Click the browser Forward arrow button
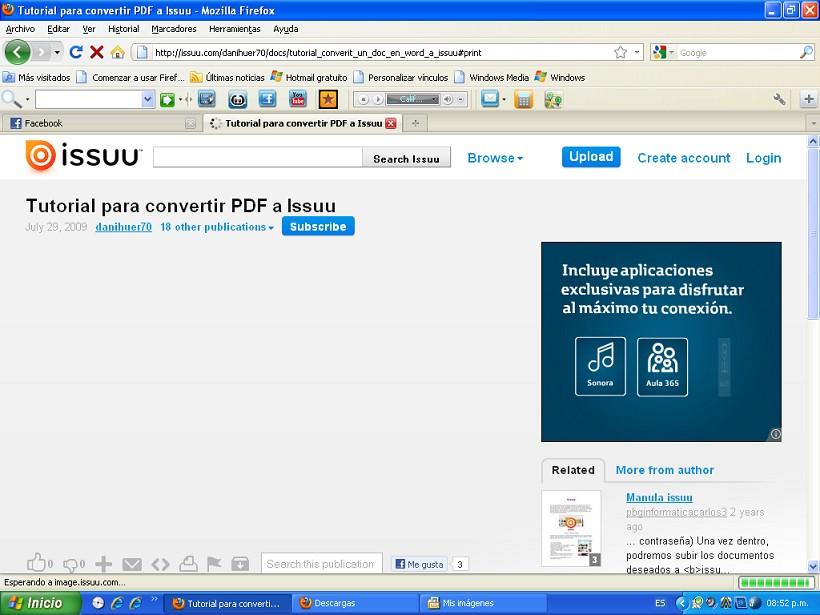820x615 pixels. pyautogui.click(x=41, y=52)
